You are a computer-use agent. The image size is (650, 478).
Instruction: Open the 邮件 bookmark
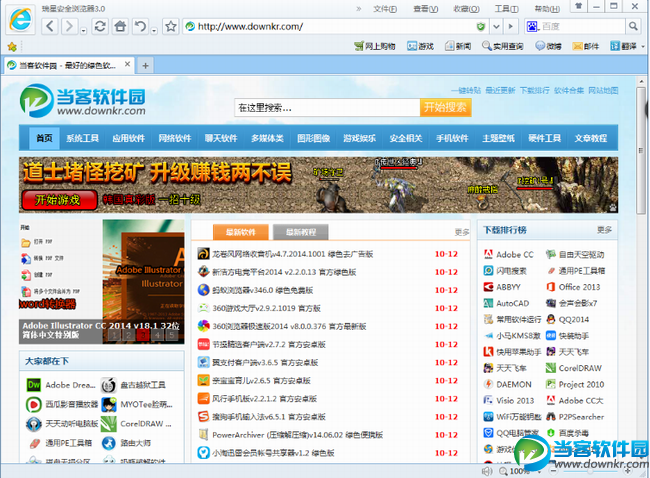586,46
